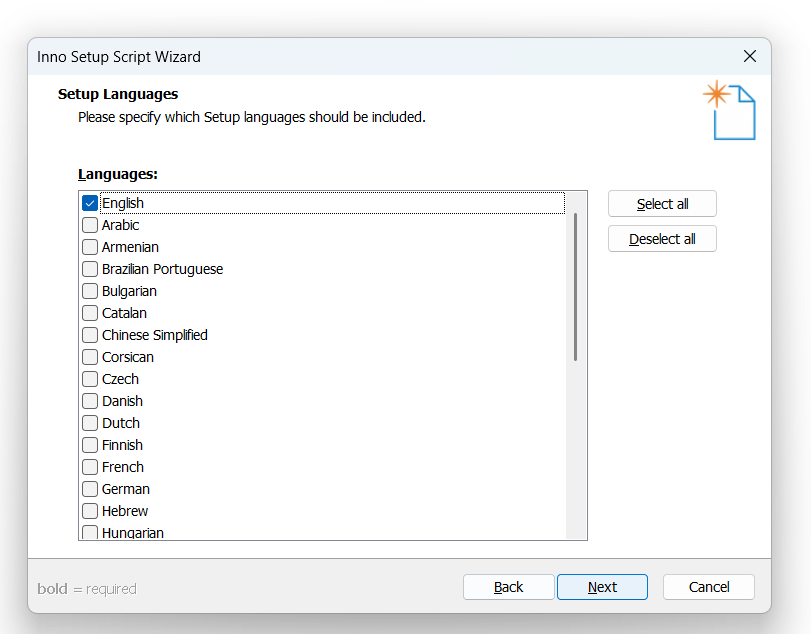811x634 pixels.
Task: Check Brazilian Portuguese language option
Action: (90, 269)
